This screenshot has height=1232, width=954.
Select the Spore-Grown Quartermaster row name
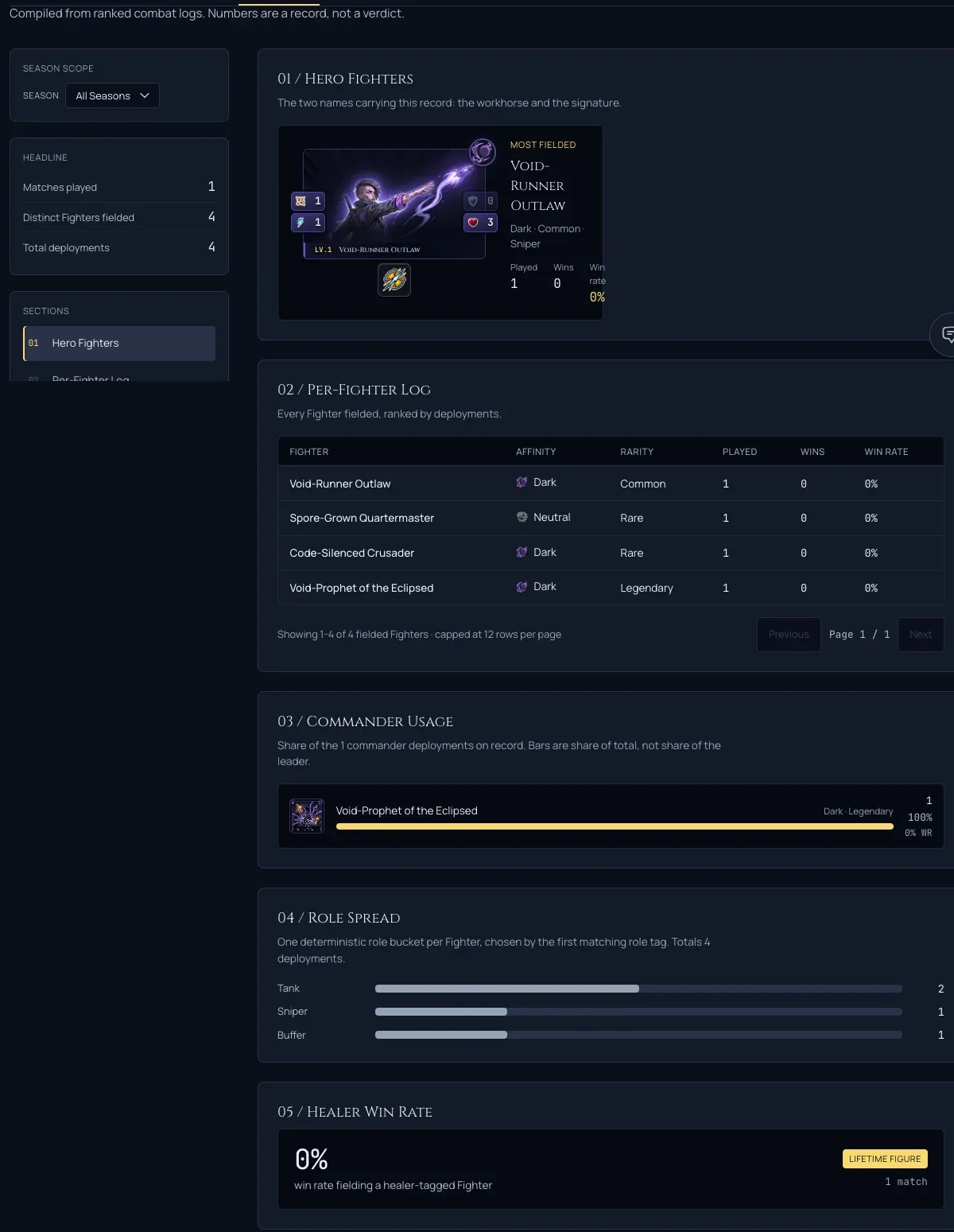362,518
